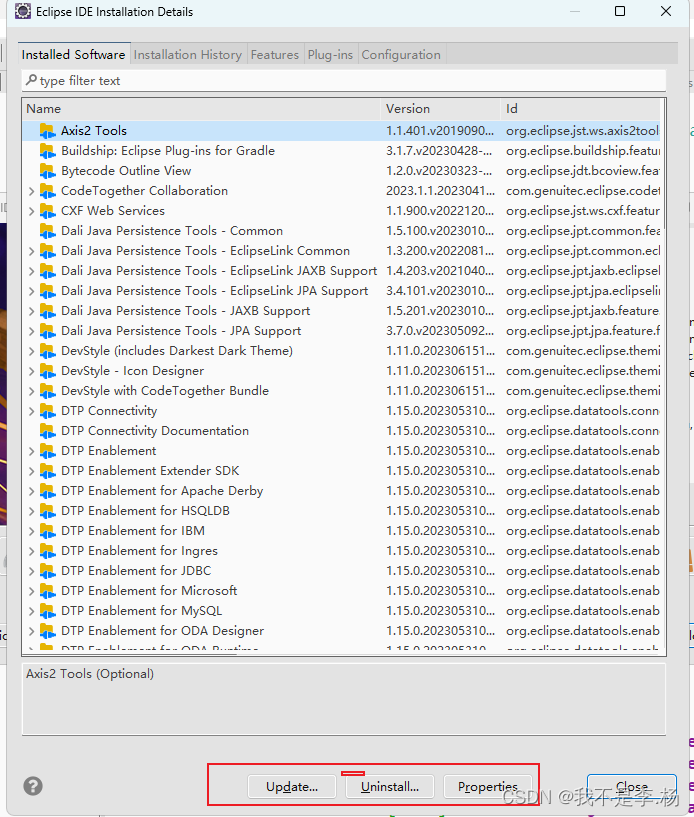The width and height of the screenshot is (694, 817).
Task: Expand the CodeTogether Collaboration tree node
Action: pyautogui.click(x=31, y=191)
